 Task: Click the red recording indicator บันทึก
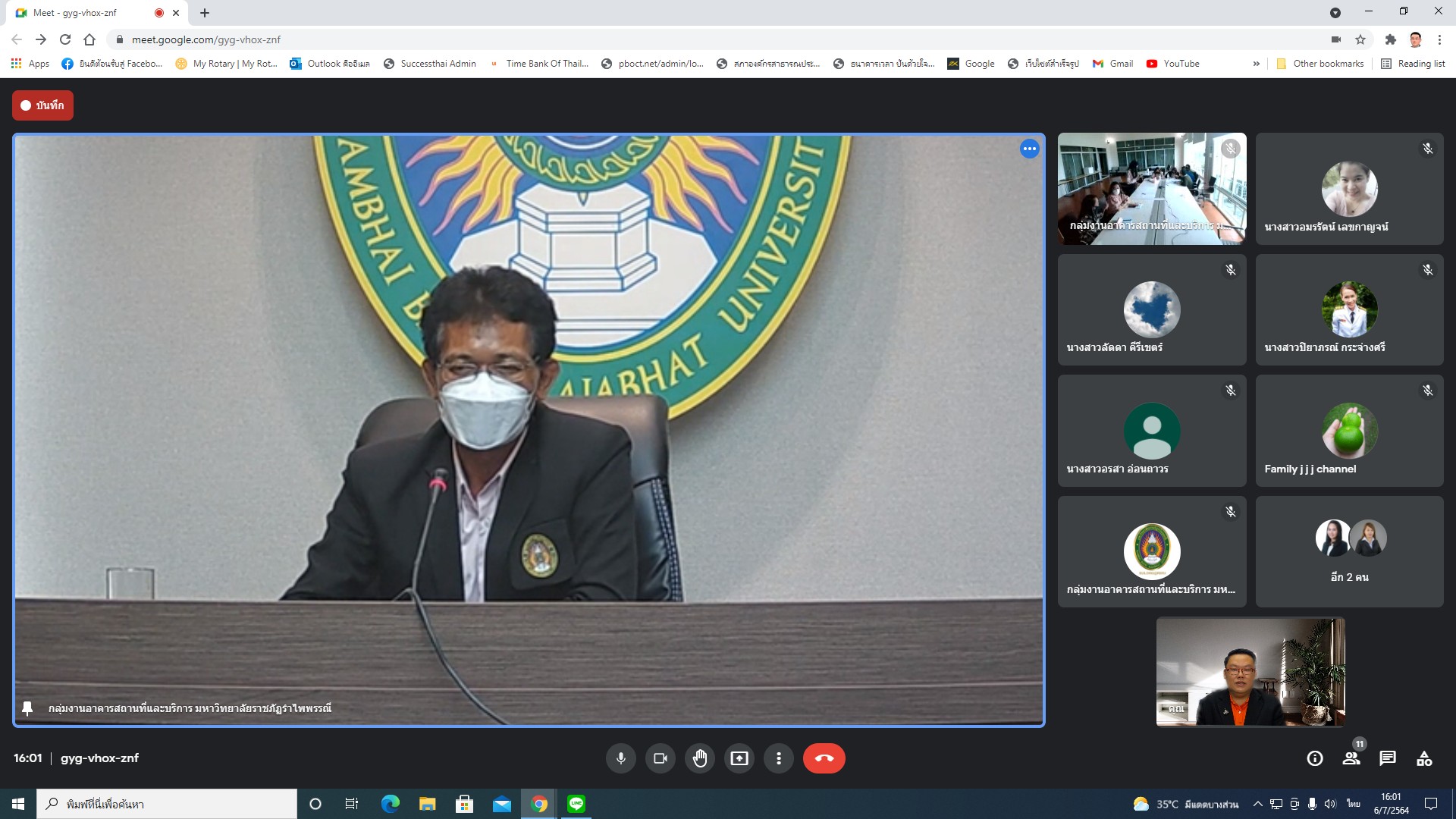coord(42,105)
